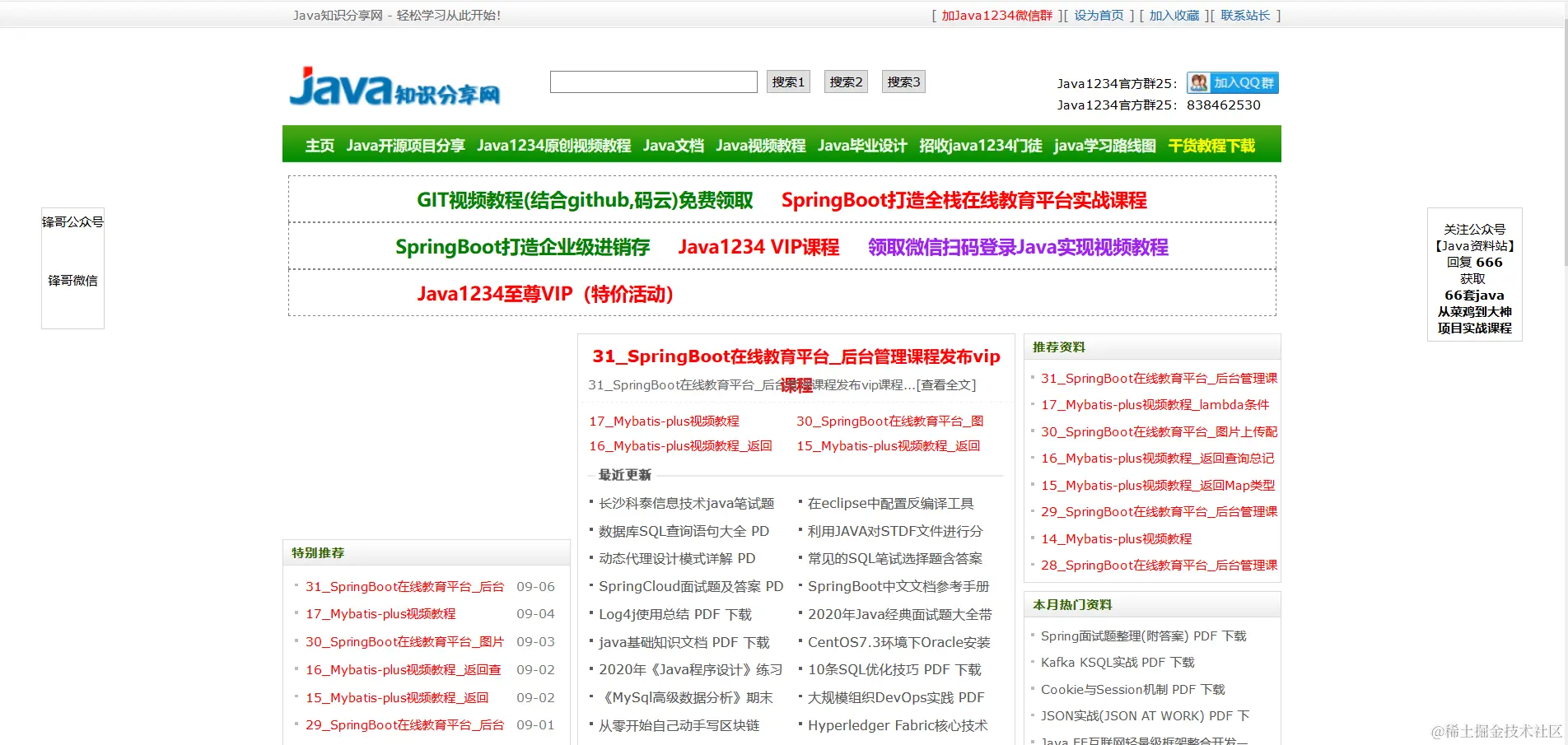Open 17_Mybatis-plus视频教程_lambda条件 in 推荐资料
Viewport: 1568px width, 745px height.
click(x=1155, y=404)
